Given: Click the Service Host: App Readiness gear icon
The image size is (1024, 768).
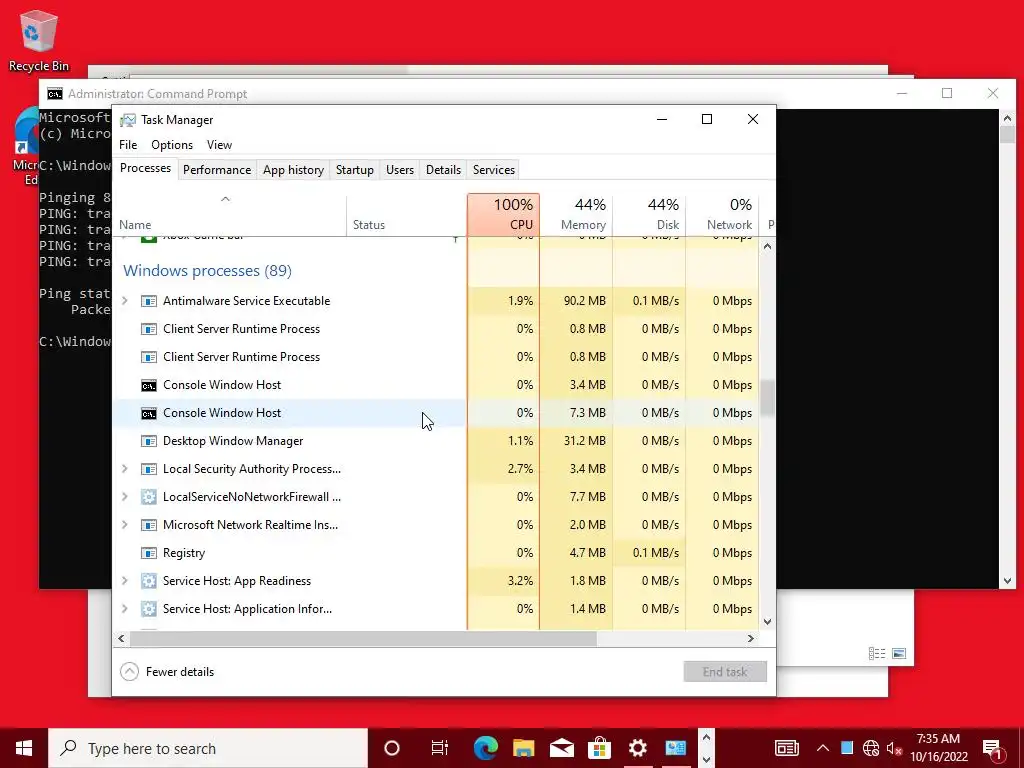Looking at the screenshot, I should pos(149,581).
